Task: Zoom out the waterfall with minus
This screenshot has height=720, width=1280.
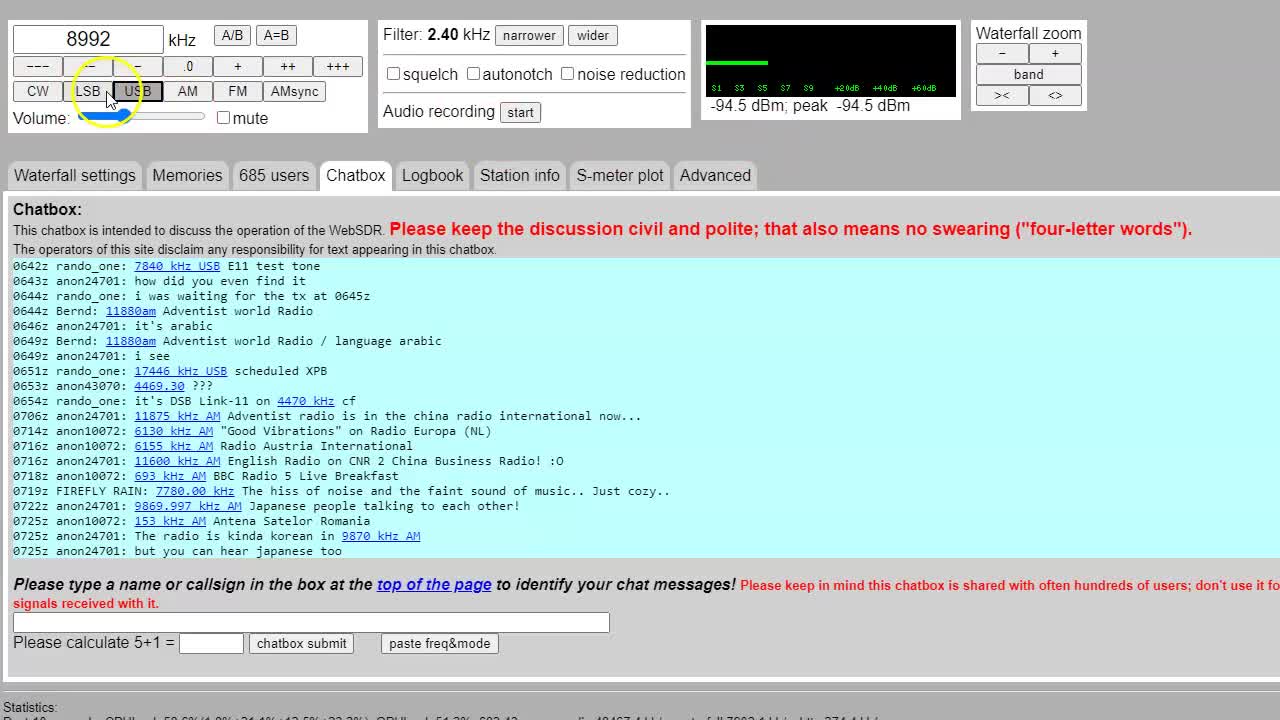Action: click(1002, 53)
